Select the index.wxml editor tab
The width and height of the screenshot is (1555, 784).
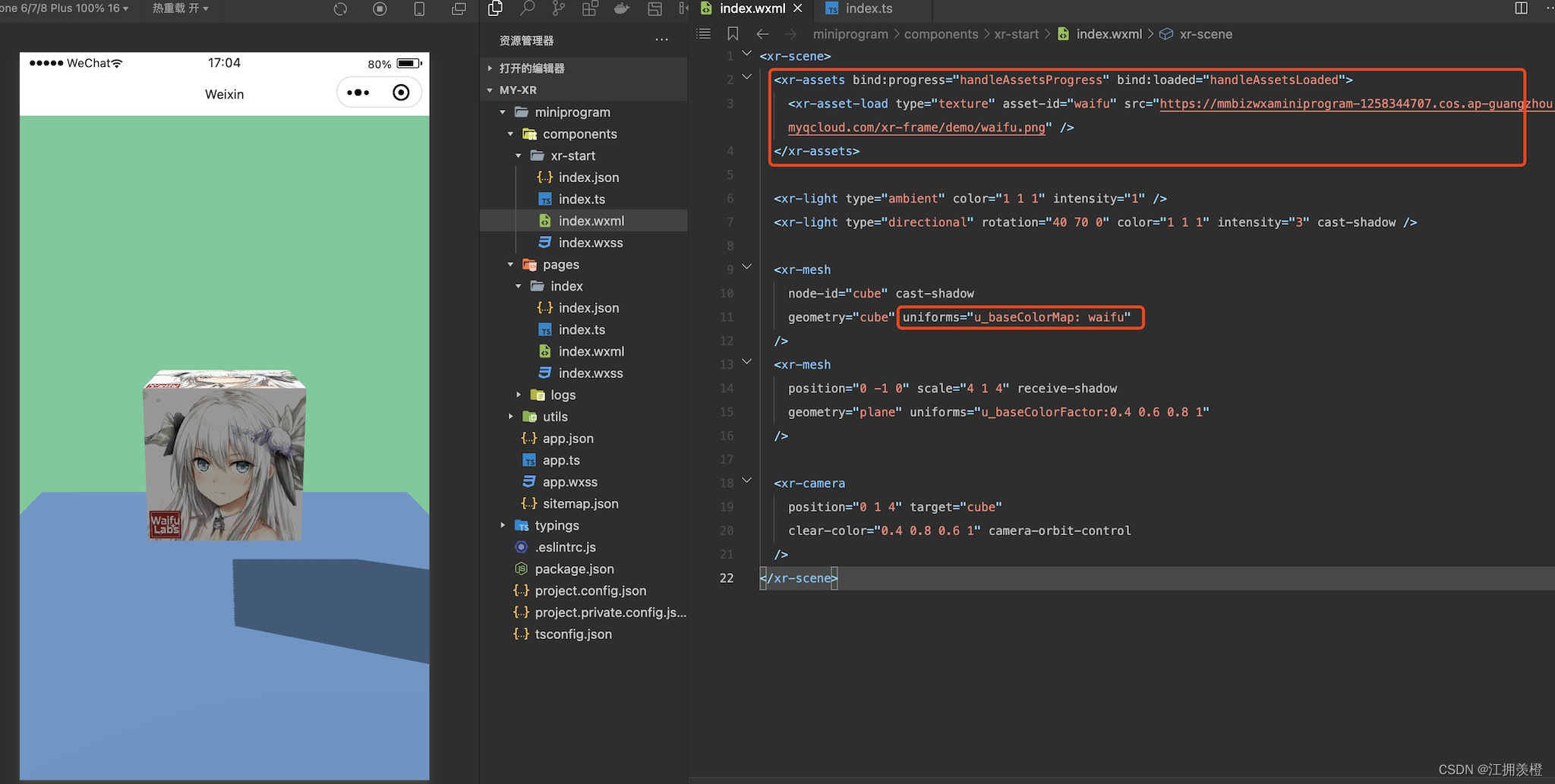pyautogui.click(x=752, y=8)
